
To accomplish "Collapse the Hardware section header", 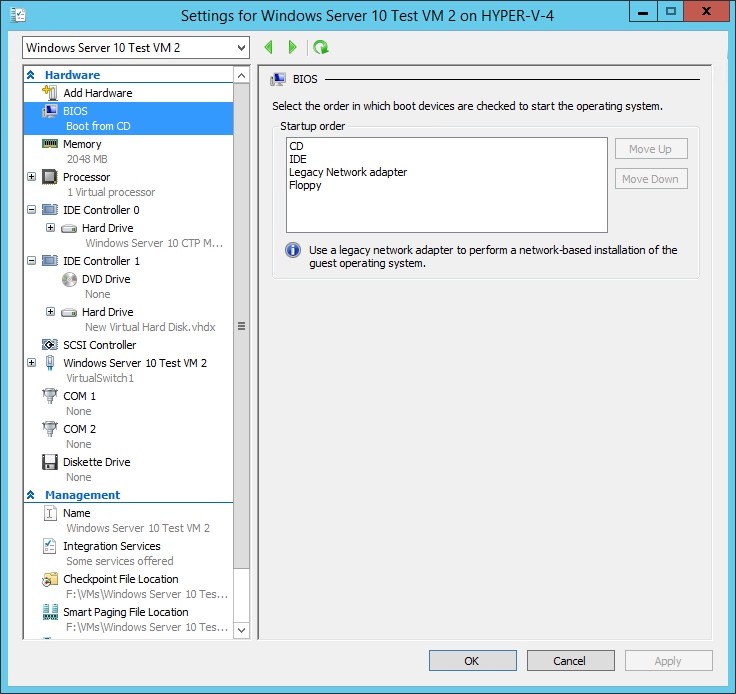I will point(31,75).
